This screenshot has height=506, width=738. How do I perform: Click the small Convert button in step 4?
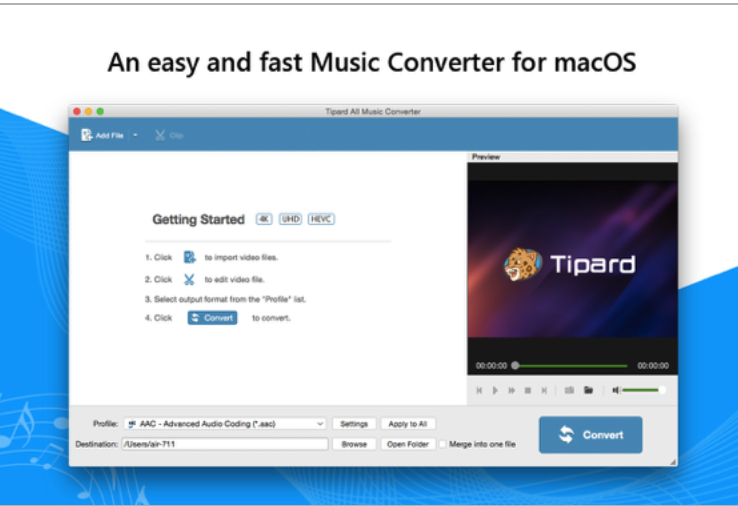point(212,318)
